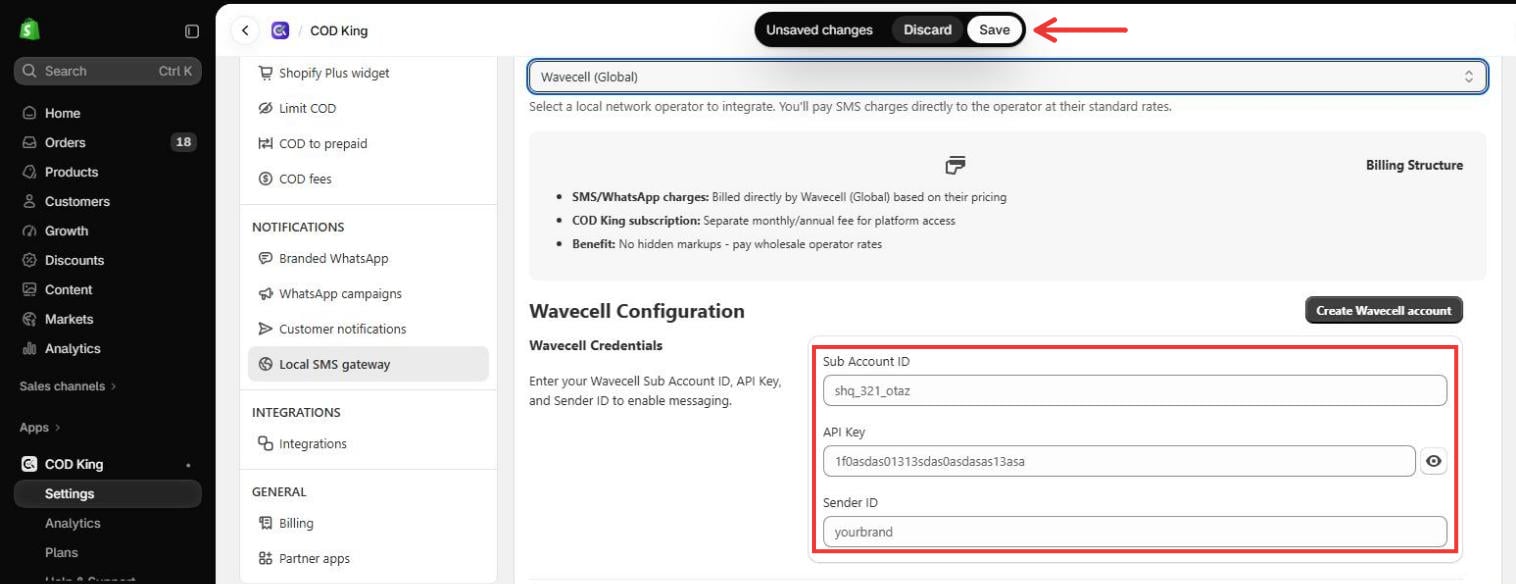Click the Customers person icon

[30, 201]
